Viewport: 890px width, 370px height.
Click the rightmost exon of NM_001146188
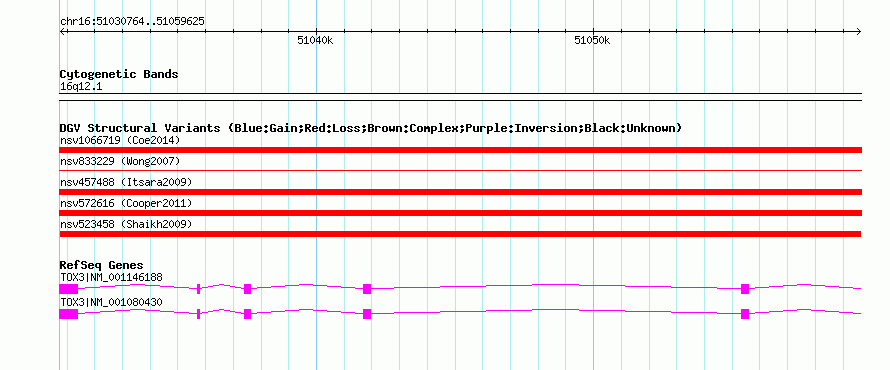pyautogui.click(x=745, y=289)
